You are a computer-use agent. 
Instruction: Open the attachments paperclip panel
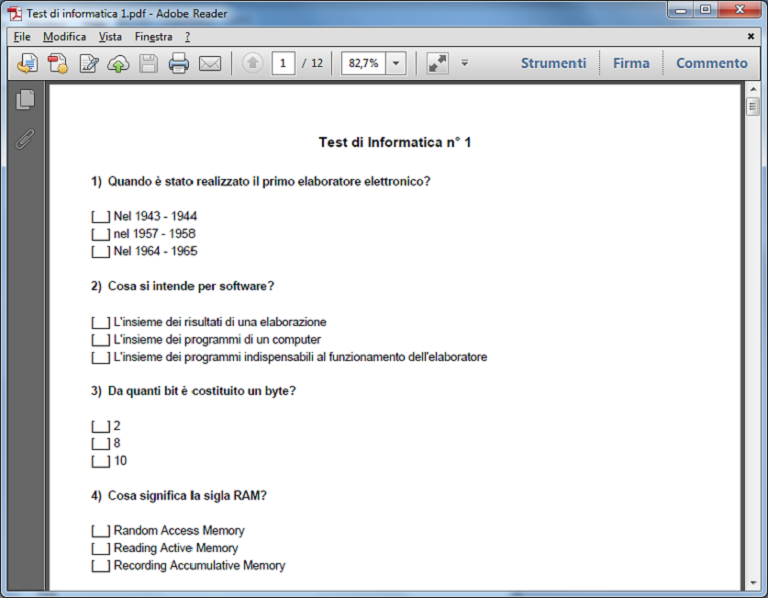[x=25, y=138]
